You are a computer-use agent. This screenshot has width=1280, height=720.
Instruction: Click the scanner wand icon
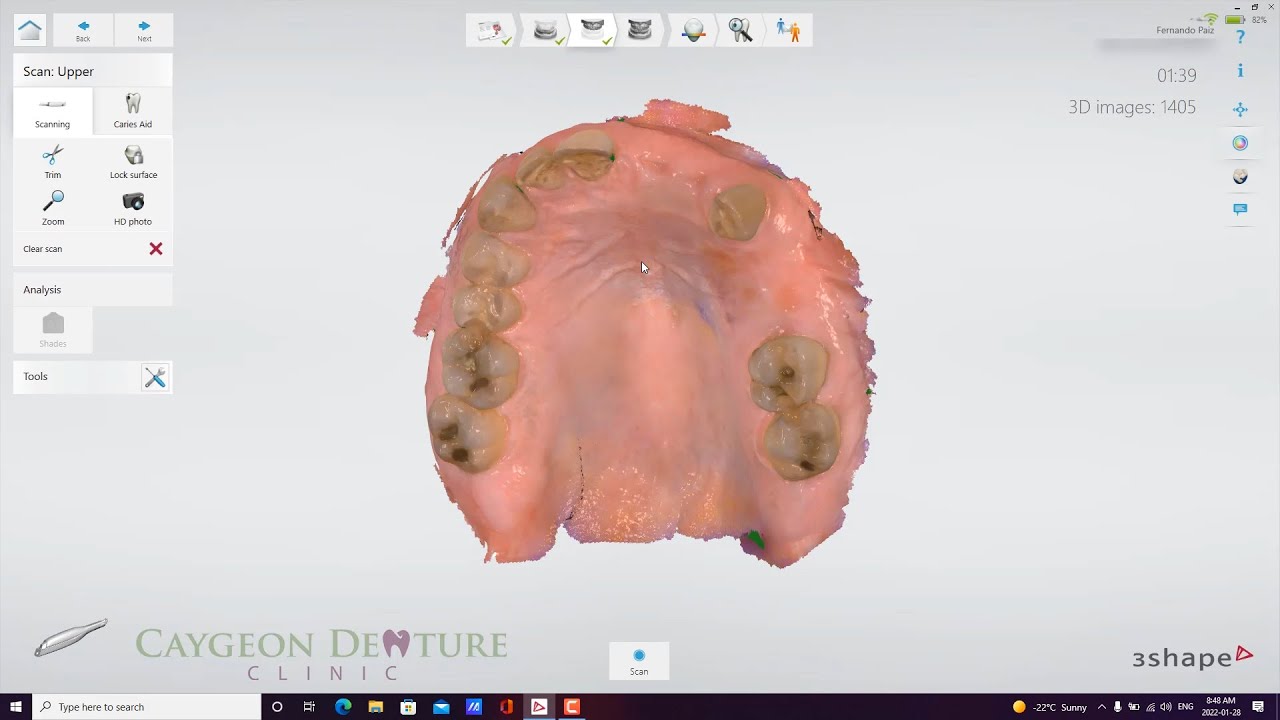(70, 637)
